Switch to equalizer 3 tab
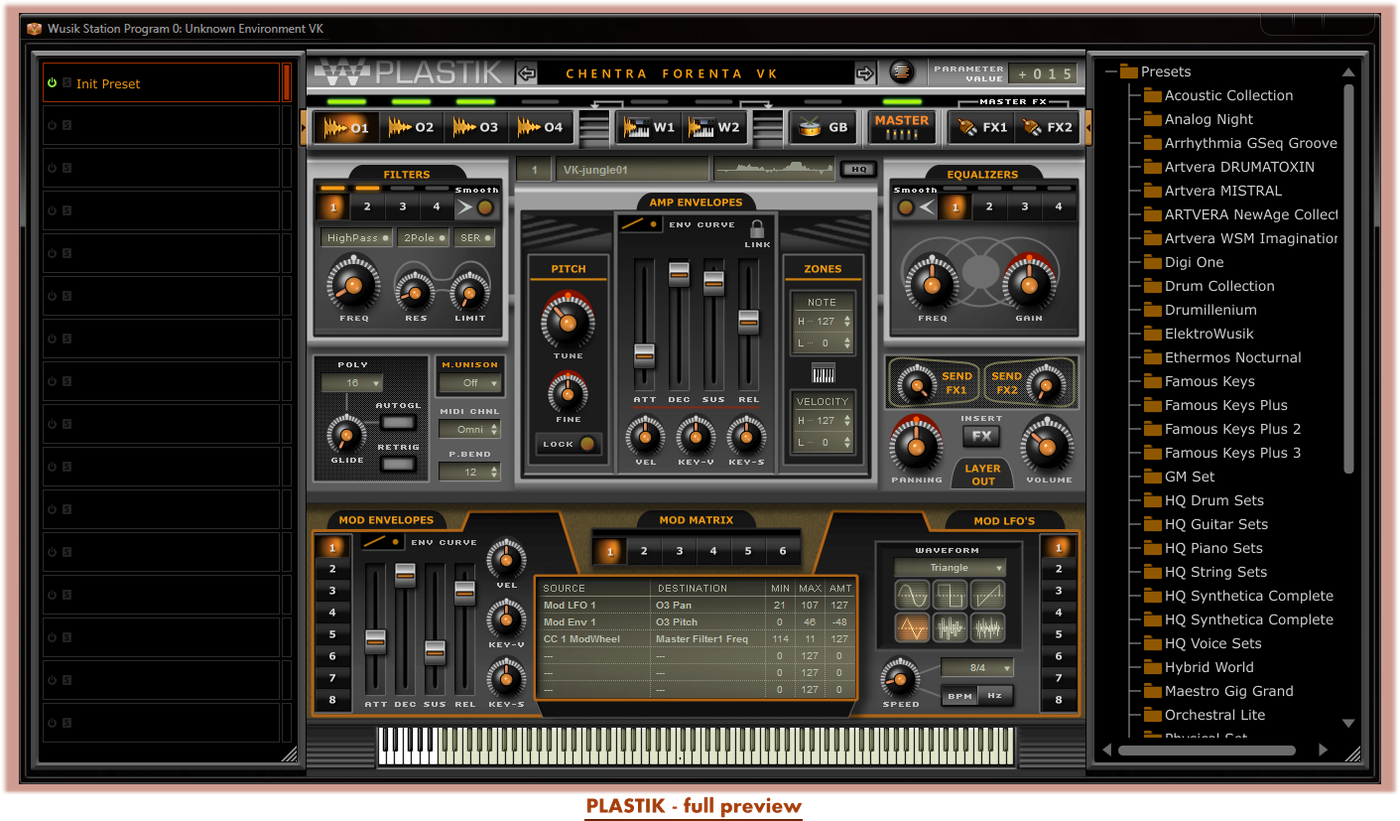Viewport: 1400px width, 821px height. point(1024,207)
